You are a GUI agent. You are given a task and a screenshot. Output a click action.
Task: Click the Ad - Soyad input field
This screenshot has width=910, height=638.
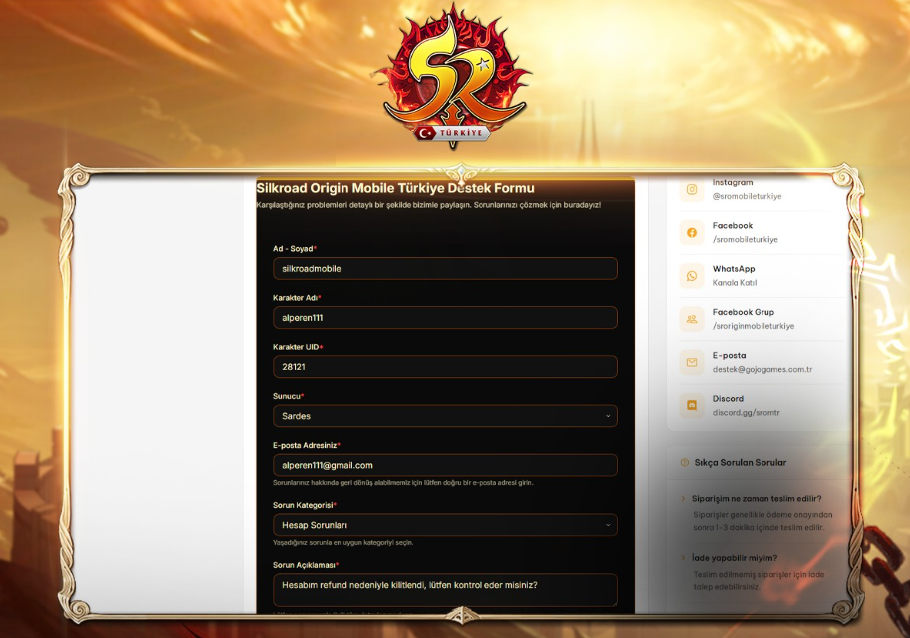(445, 268)
